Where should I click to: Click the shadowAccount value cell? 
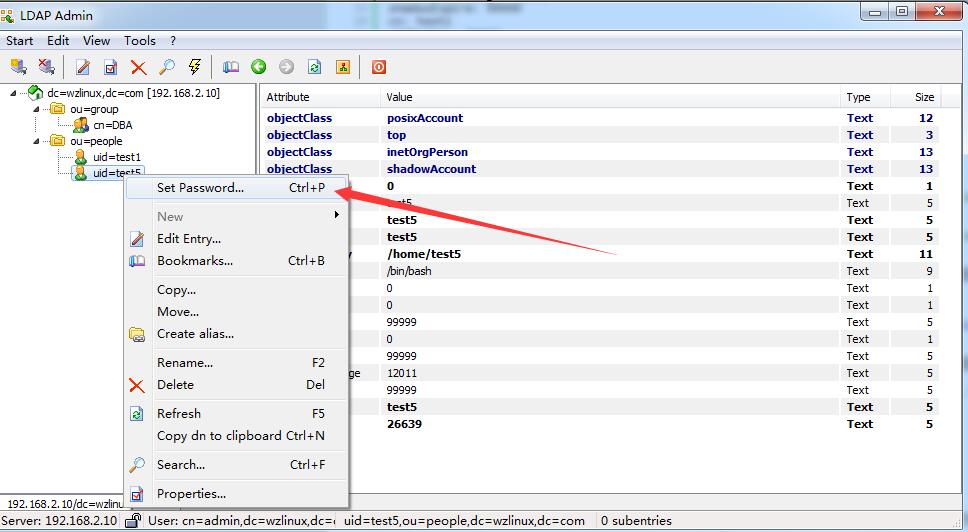click(432, 169)
